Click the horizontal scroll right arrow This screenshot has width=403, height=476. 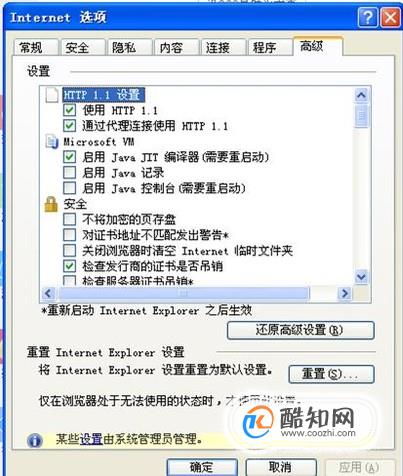pos(344,293)
